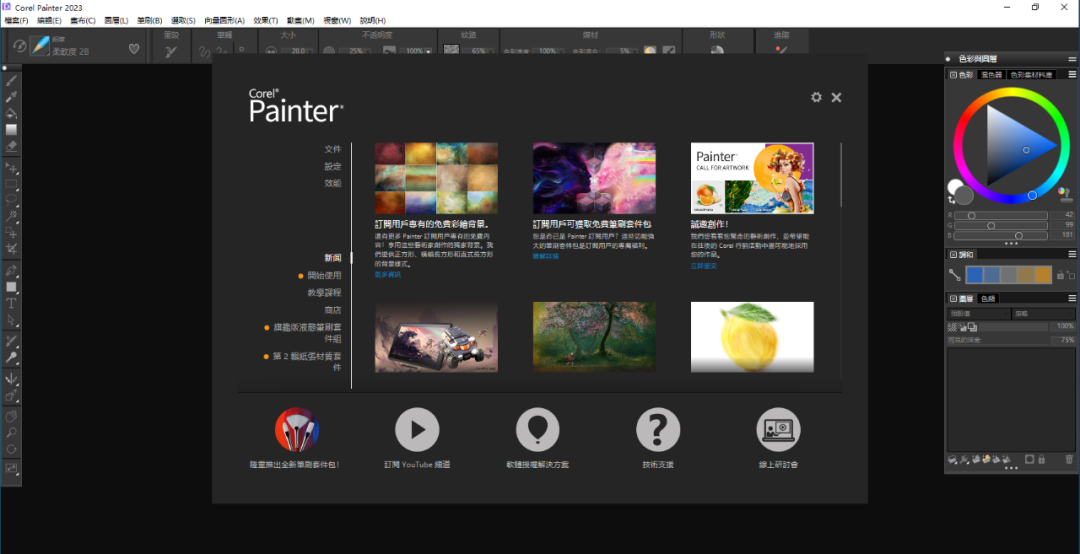The width and height of the screenshot is (1080, 554).
Task: Open the brush selector 柔軟度 2B
Action: tap(40, 46)
